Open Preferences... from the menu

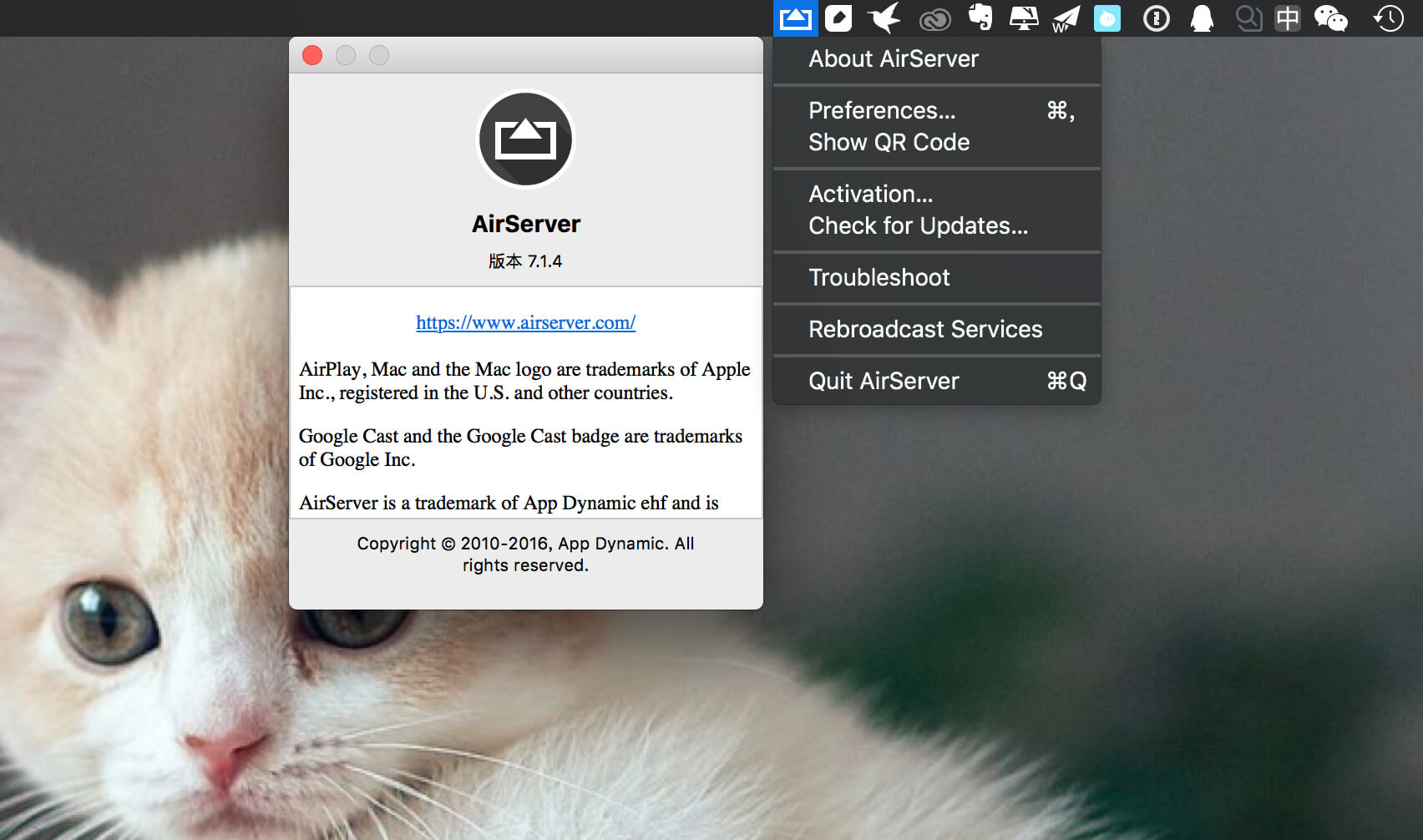pos(937,111)
